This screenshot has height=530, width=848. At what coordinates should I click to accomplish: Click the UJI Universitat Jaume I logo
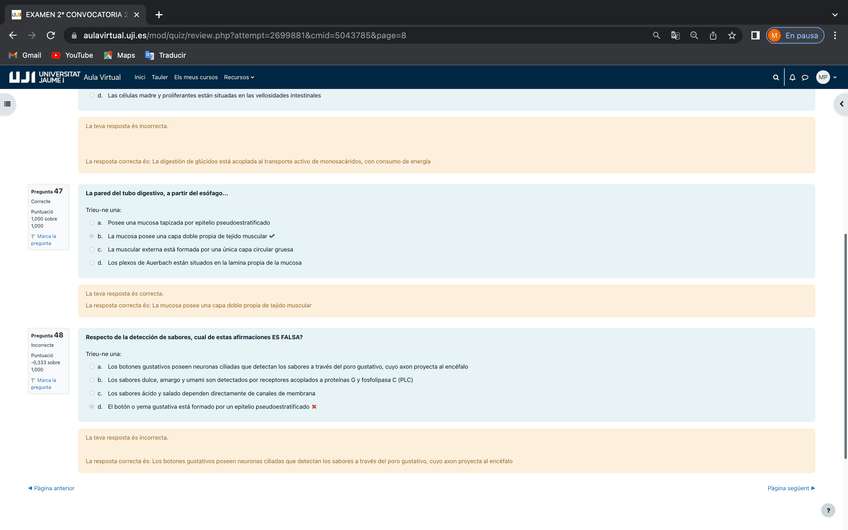click(x=44, y=77)
